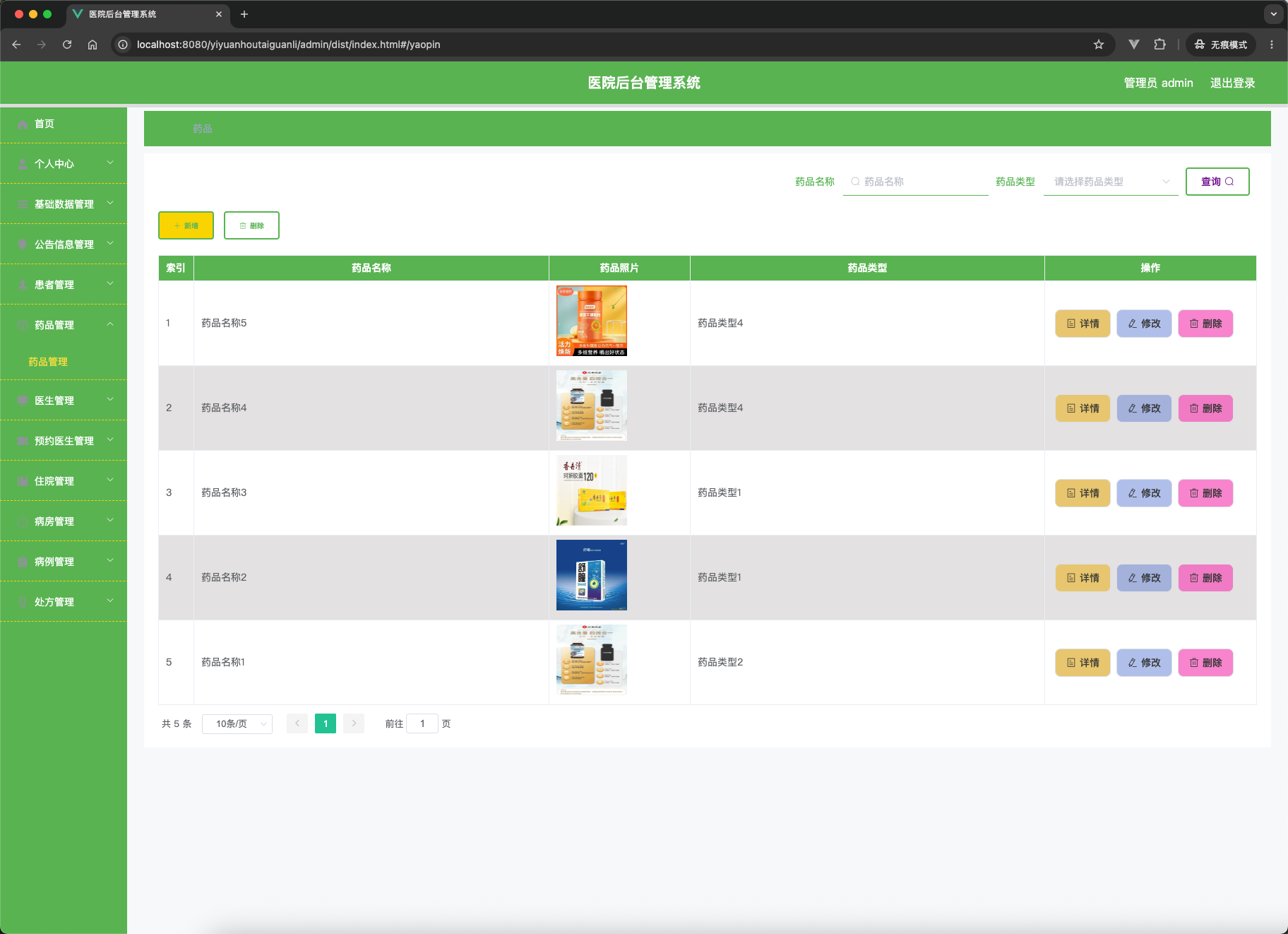This screenshot has height=934, width=1288.
Task: Expand the 个人中心 menu chevron
Action: point(110,163)
